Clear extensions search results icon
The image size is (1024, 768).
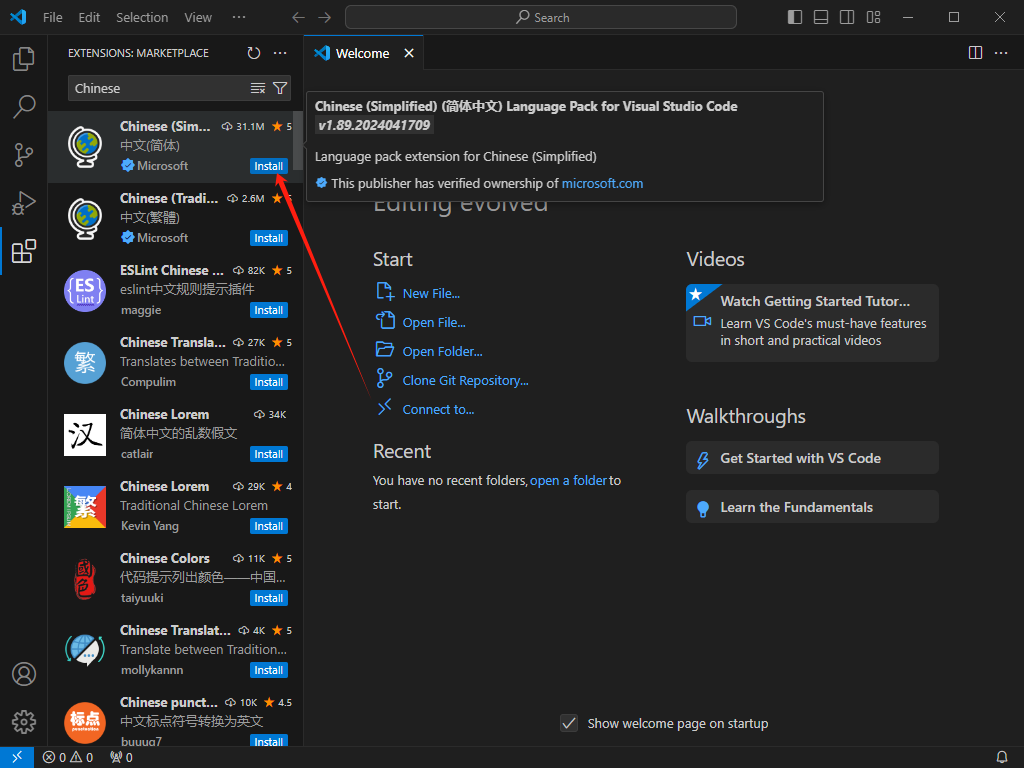[x=258, y=88]
